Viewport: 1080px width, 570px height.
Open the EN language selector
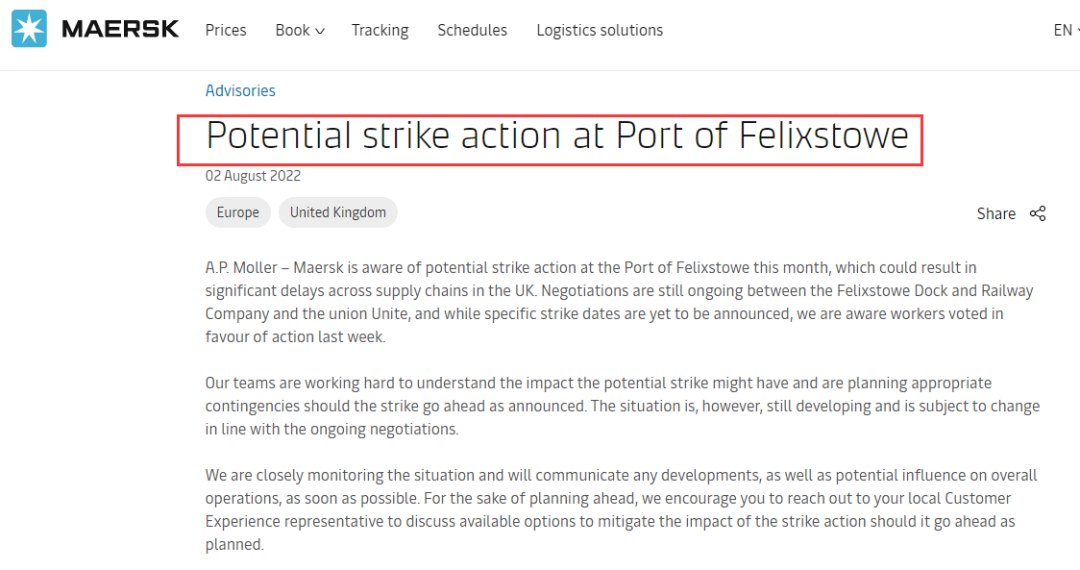pyautogui.click(x=1066, y=30)
